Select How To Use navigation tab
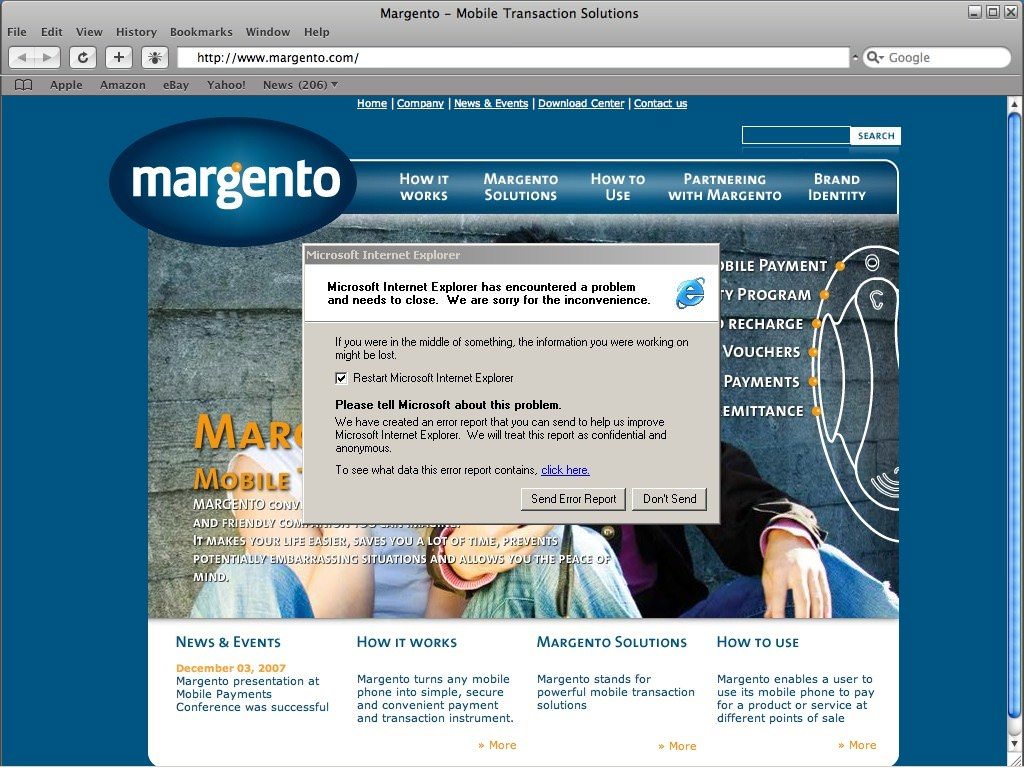The height and width of the screenshot is (768, 1024). (618, 187)
